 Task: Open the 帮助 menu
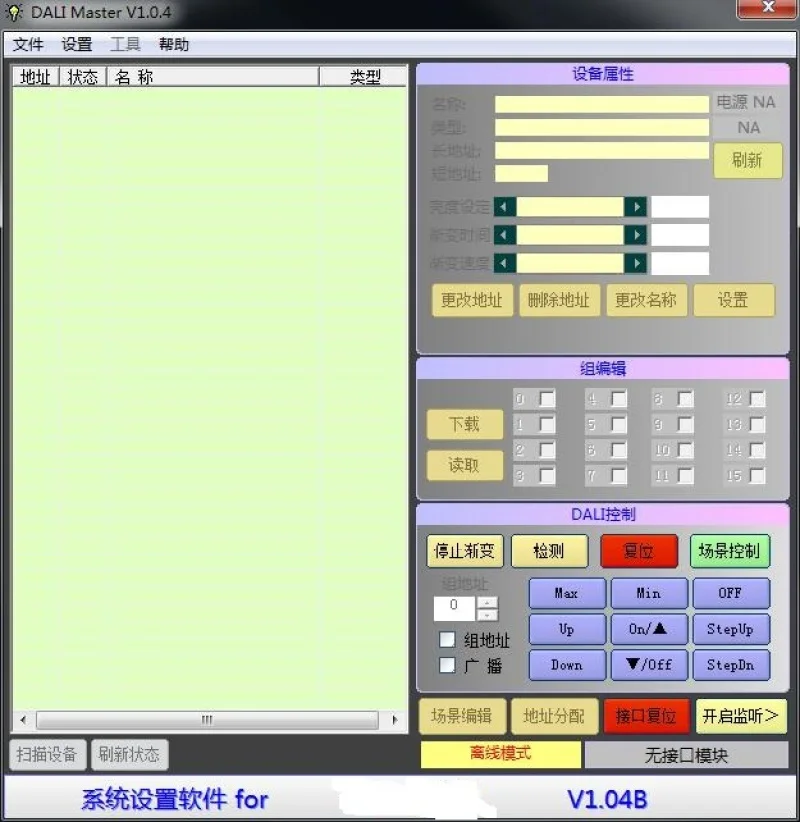[174, 44]
